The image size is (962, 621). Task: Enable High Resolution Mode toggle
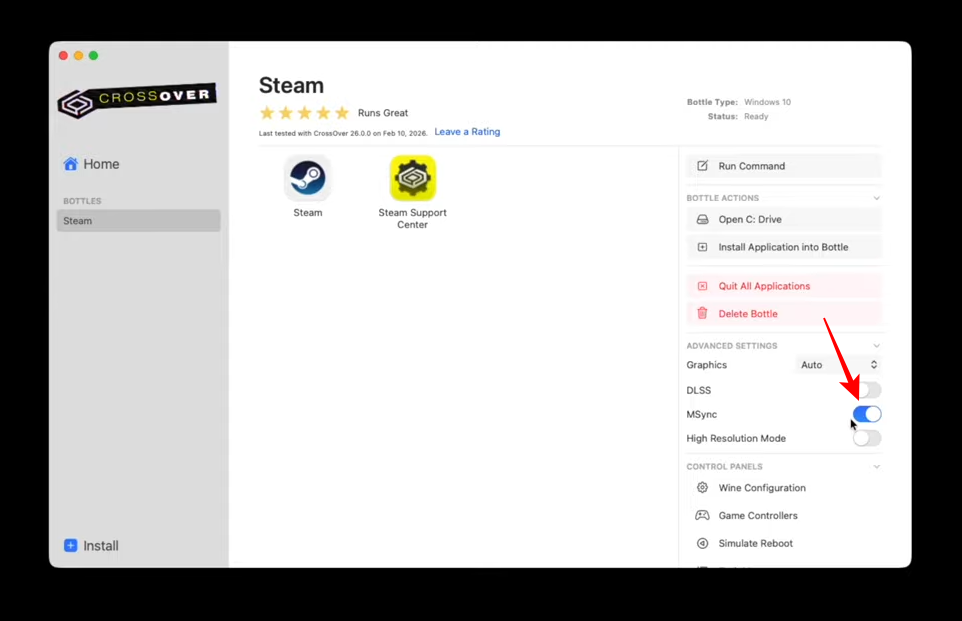pyautogui.click(x=867, y=438)
